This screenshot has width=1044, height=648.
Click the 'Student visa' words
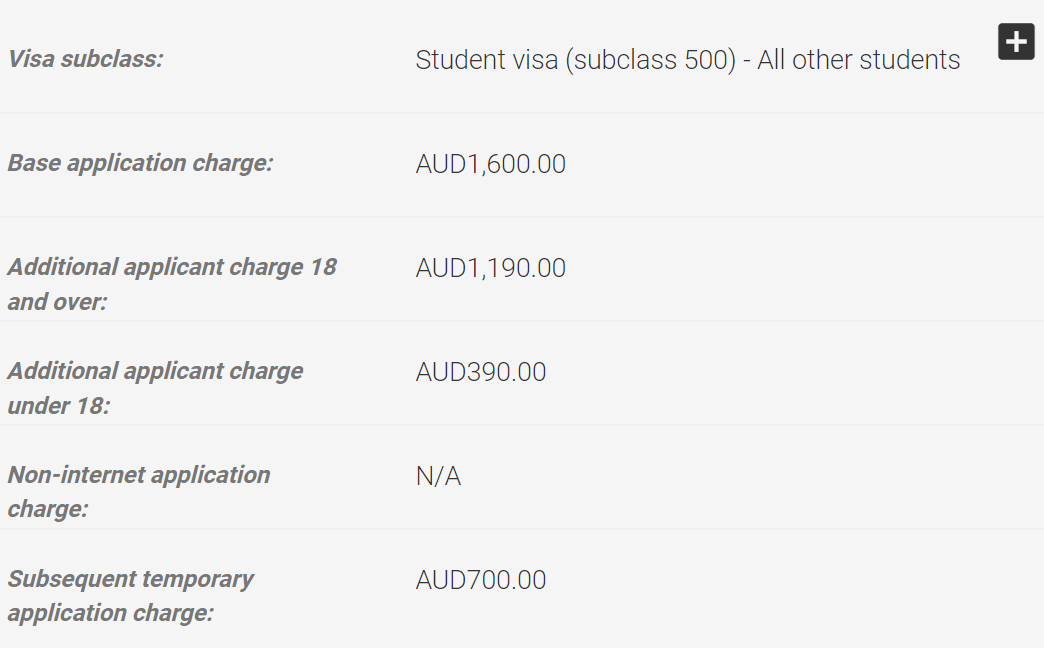tap(487, 60)
